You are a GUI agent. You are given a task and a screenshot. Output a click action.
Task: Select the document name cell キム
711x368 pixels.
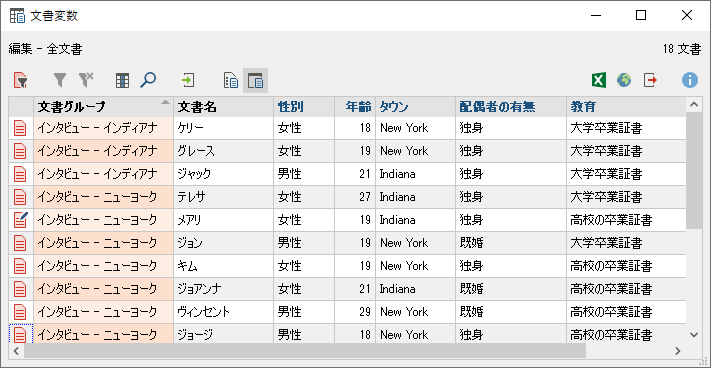[x=224, y=266]
